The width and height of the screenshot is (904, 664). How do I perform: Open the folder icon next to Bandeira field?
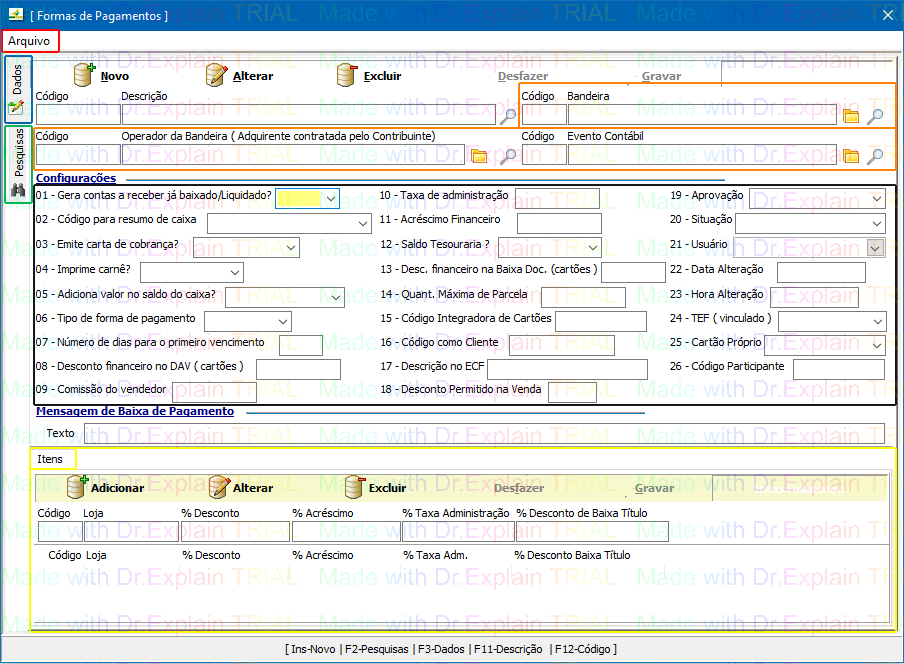click(851, 115)
